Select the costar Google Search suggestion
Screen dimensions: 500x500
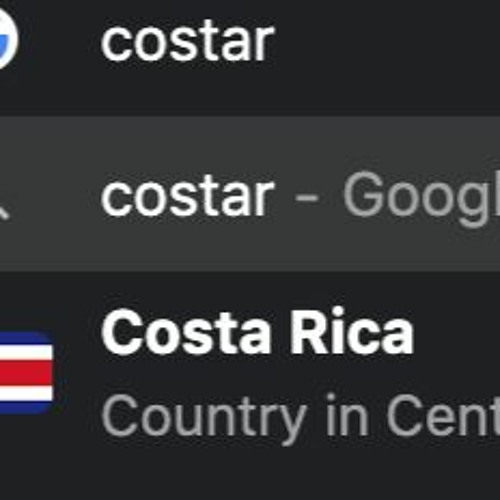point(250,194)
